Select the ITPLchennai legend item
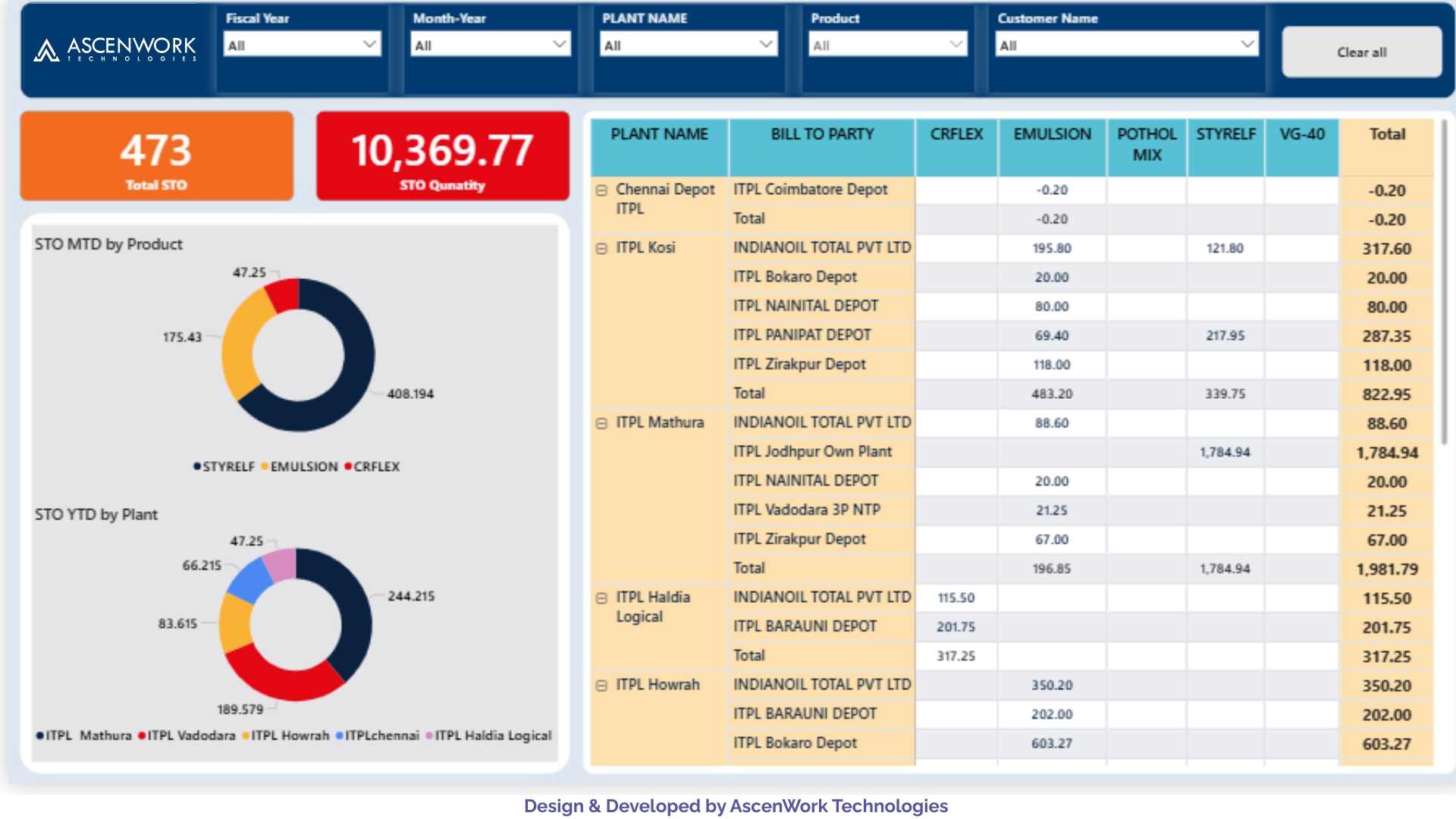 381,736
